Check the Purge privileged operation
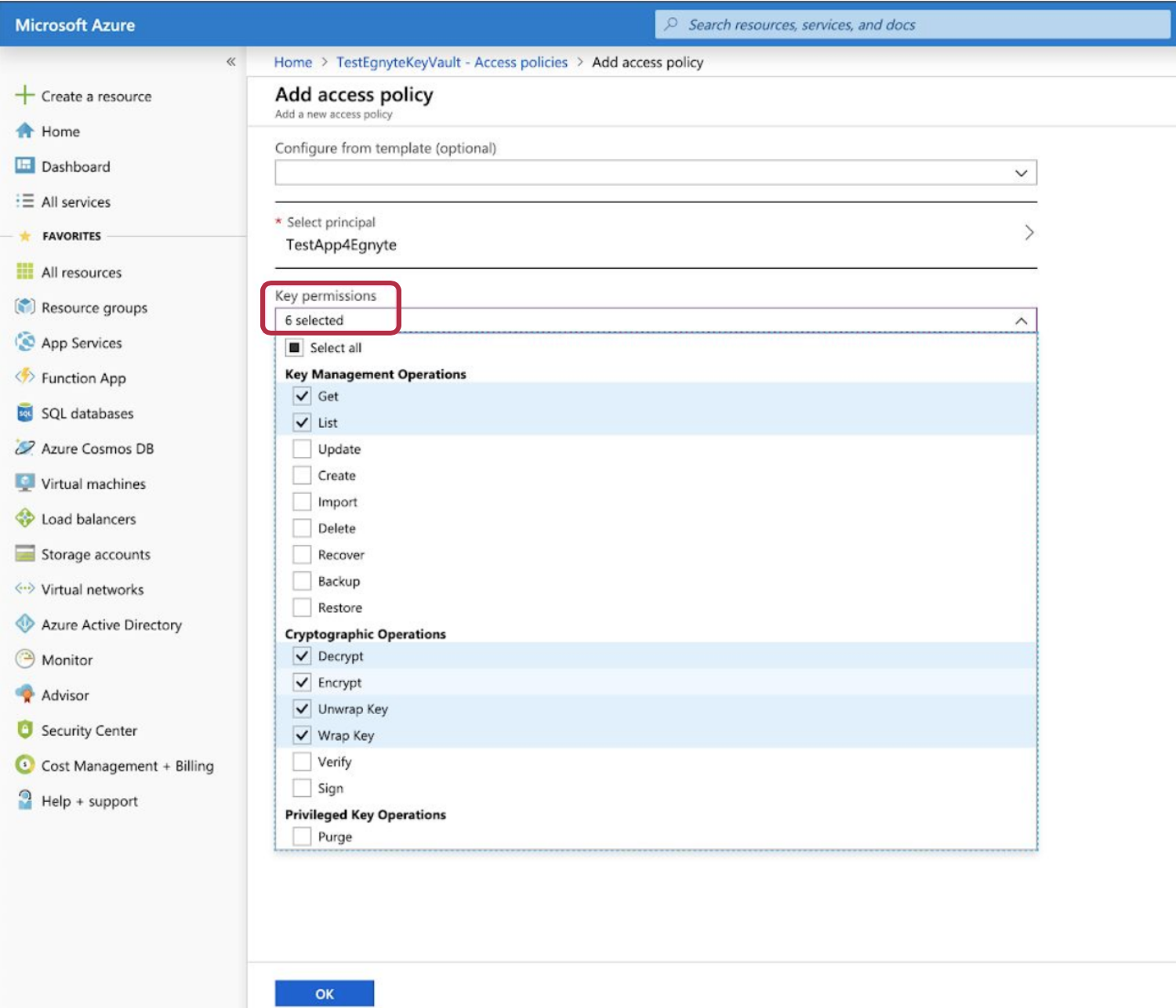 (302, 836)
